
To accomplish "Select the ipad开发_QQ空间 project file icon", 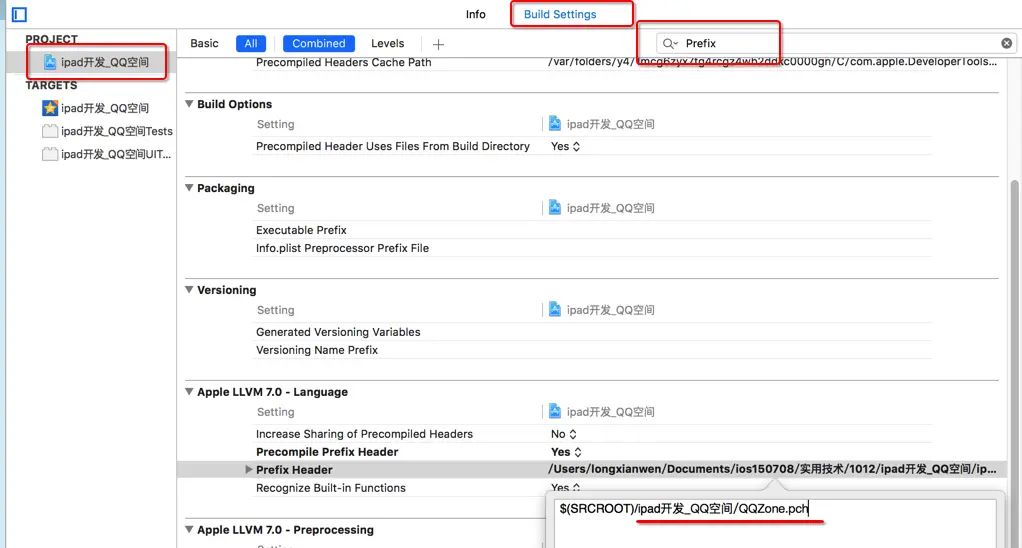I will coord(50,62).
